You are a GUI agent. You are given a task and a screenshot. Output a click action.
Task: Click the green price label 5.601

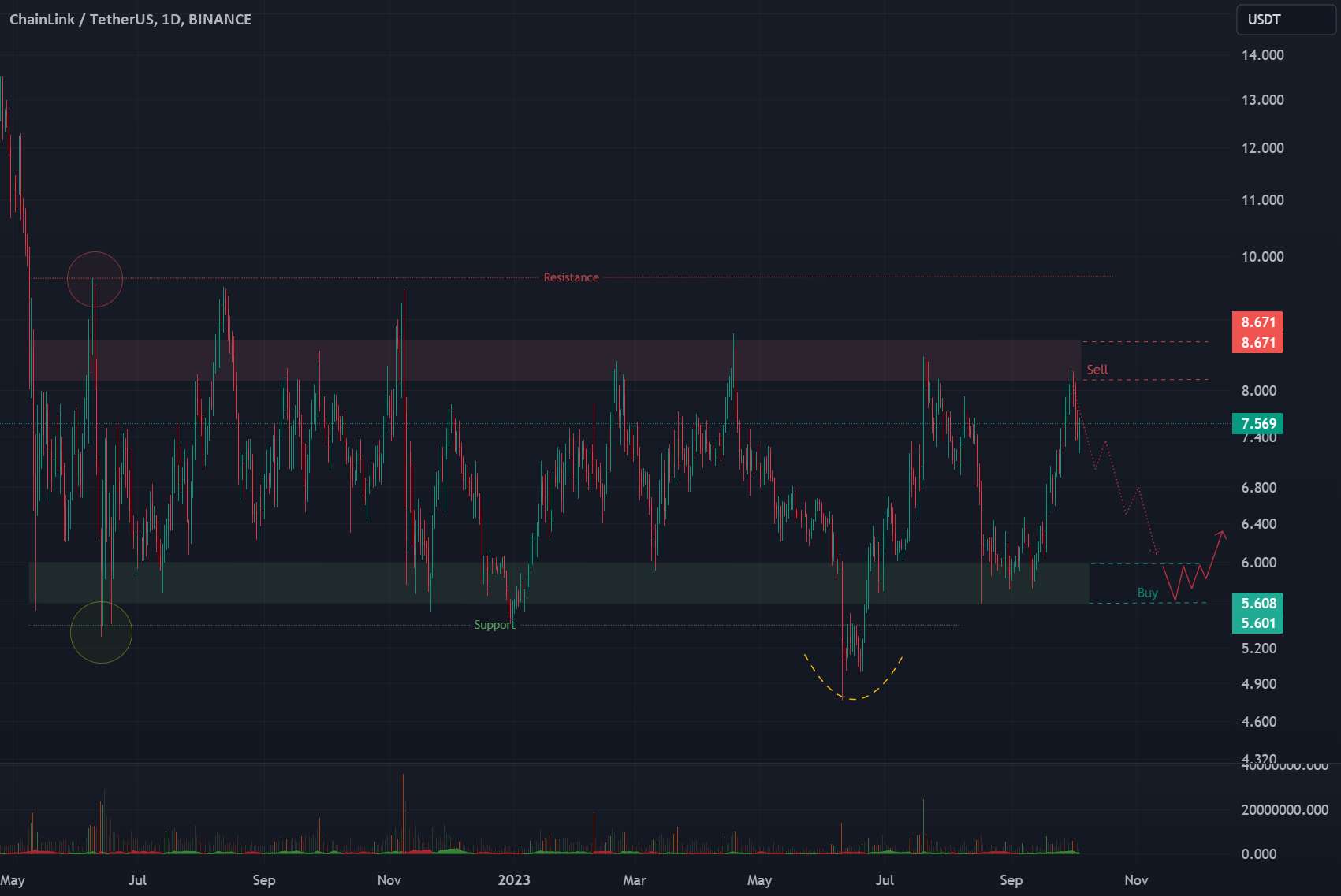(x=1257, y=623)
